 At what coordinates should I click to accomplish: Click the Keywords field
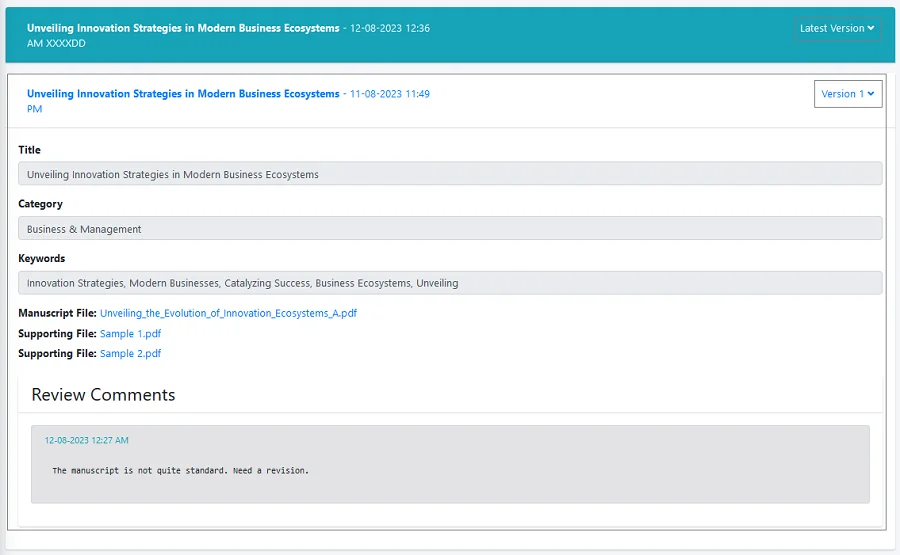(x=450, y=283)
